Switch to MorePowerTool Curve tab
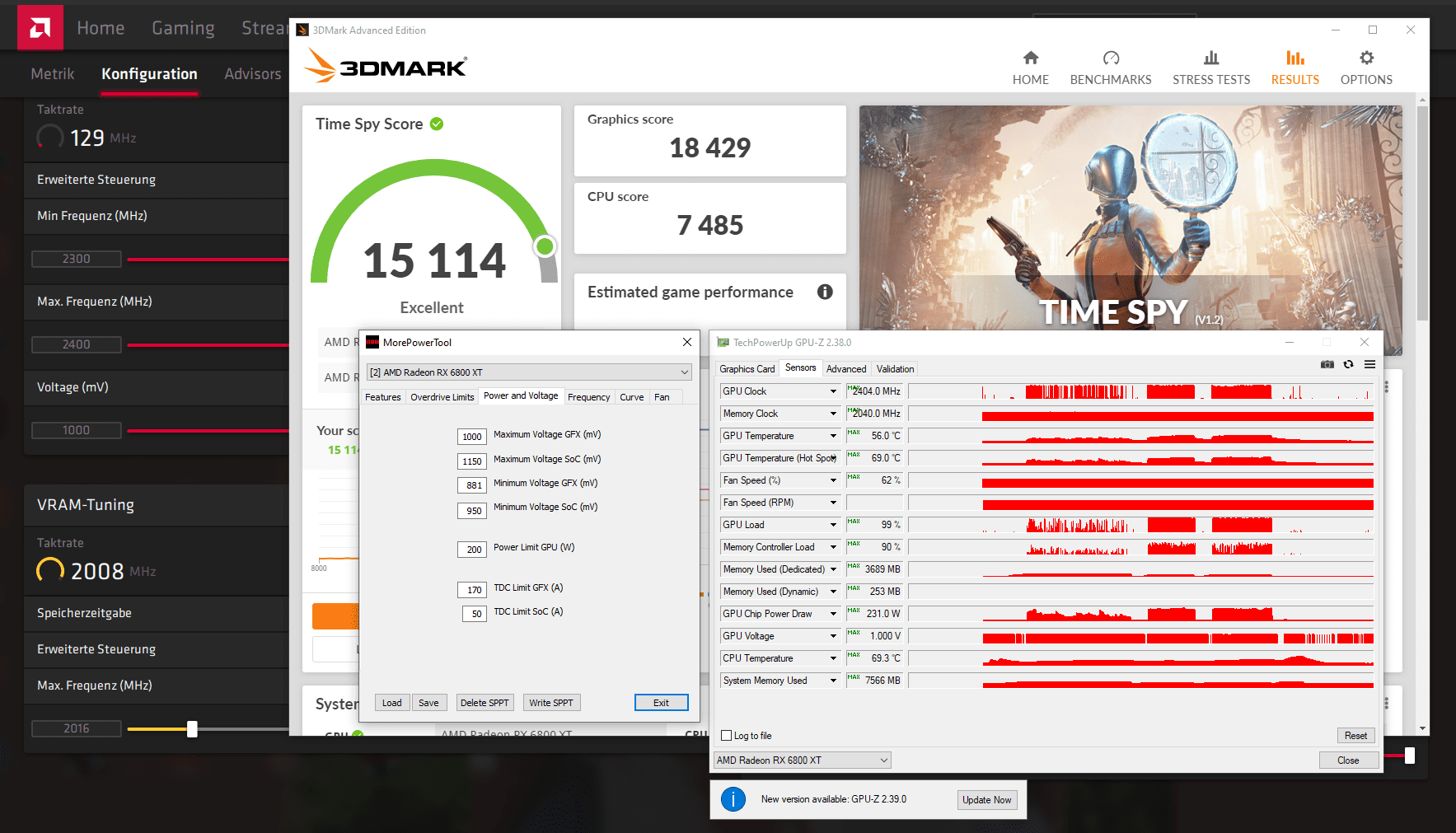This screenshot has width=1456, height=833. [632, 397]
